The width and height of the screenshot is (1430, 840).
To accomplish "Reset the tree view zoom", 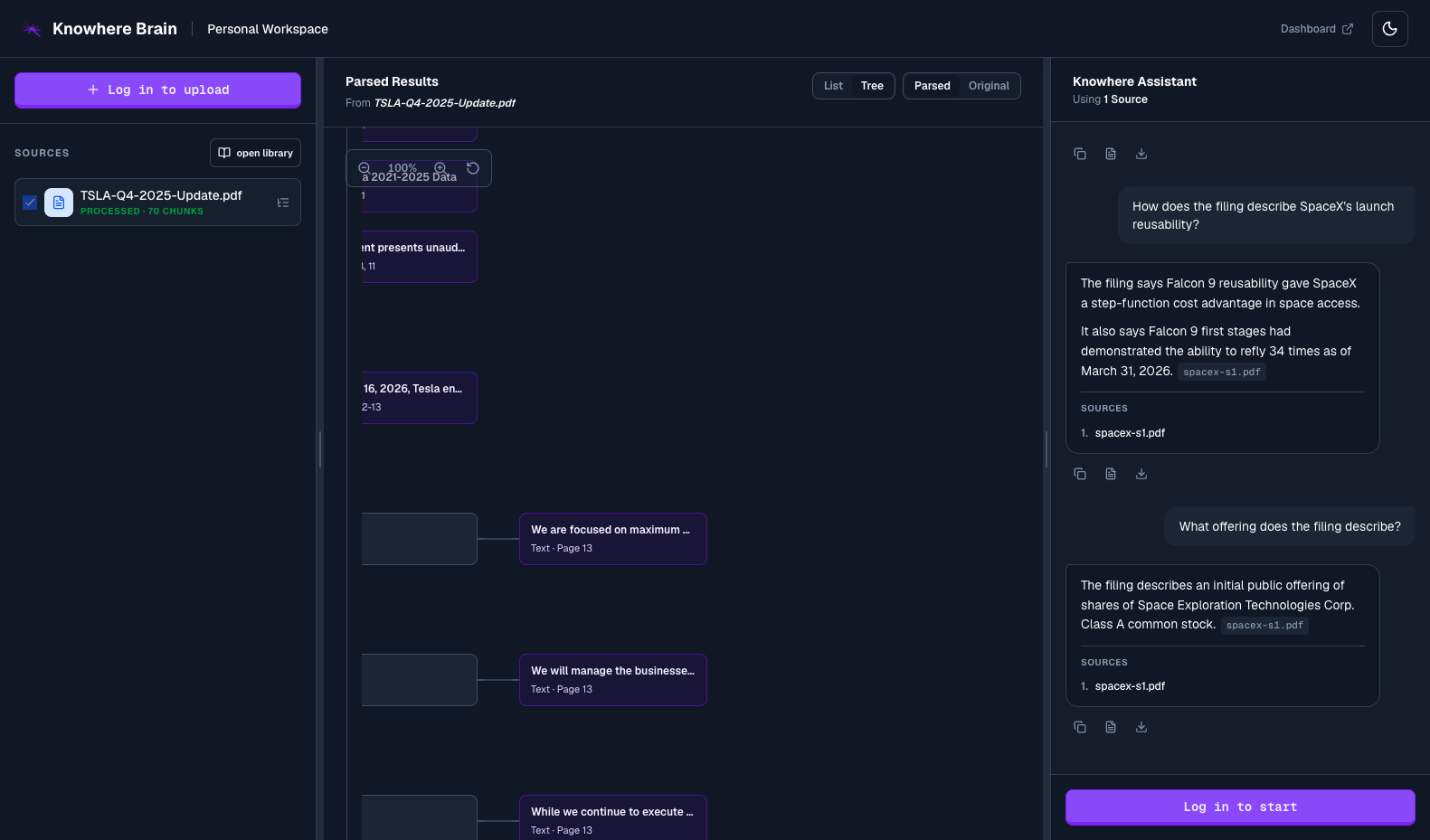I will [472, 168].
